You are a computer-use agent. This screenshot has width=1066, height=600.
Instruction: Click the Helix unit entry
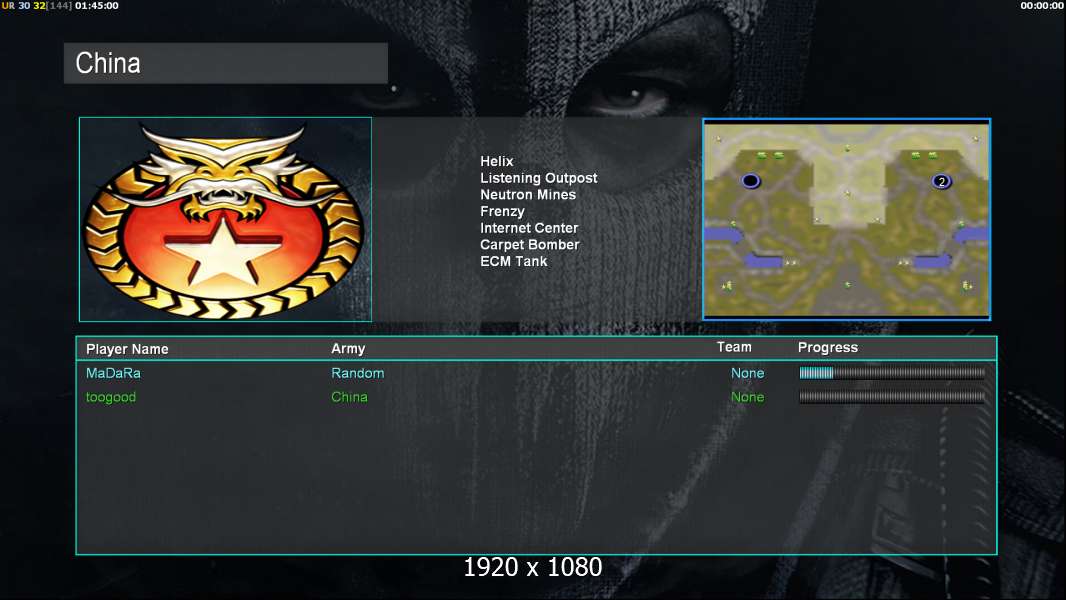(496, 161)
